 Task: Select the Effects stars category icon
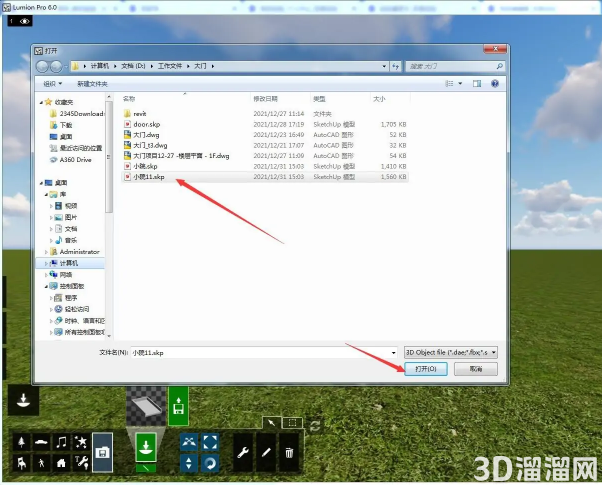tap(81, 442)
